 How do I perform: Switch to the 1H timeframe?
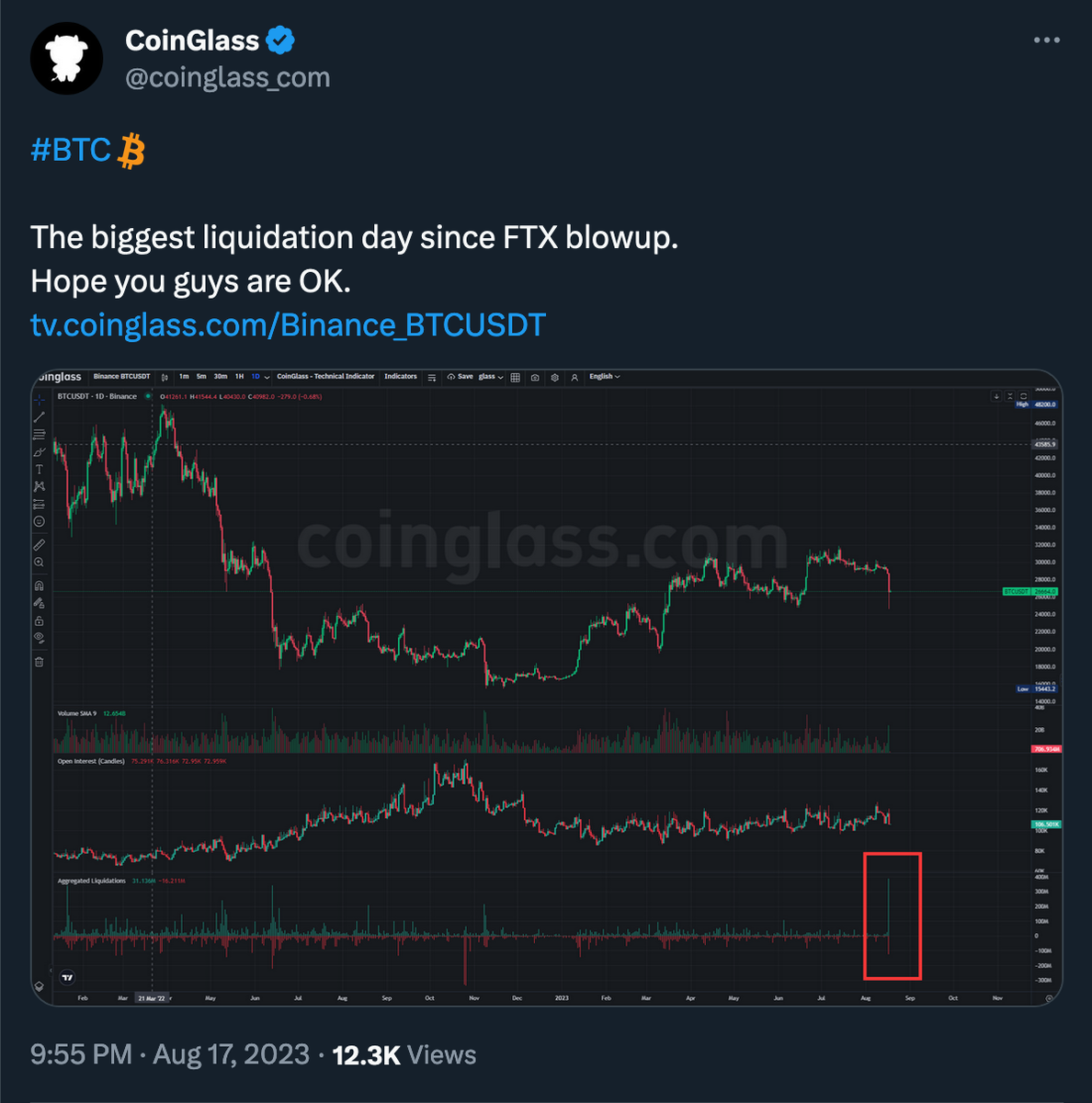coord(237,377)
